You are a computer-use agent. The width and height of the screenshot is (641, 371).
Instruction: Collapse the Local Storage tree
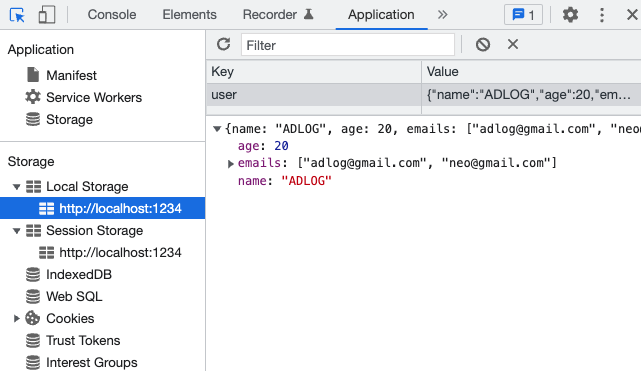point(16,187)
